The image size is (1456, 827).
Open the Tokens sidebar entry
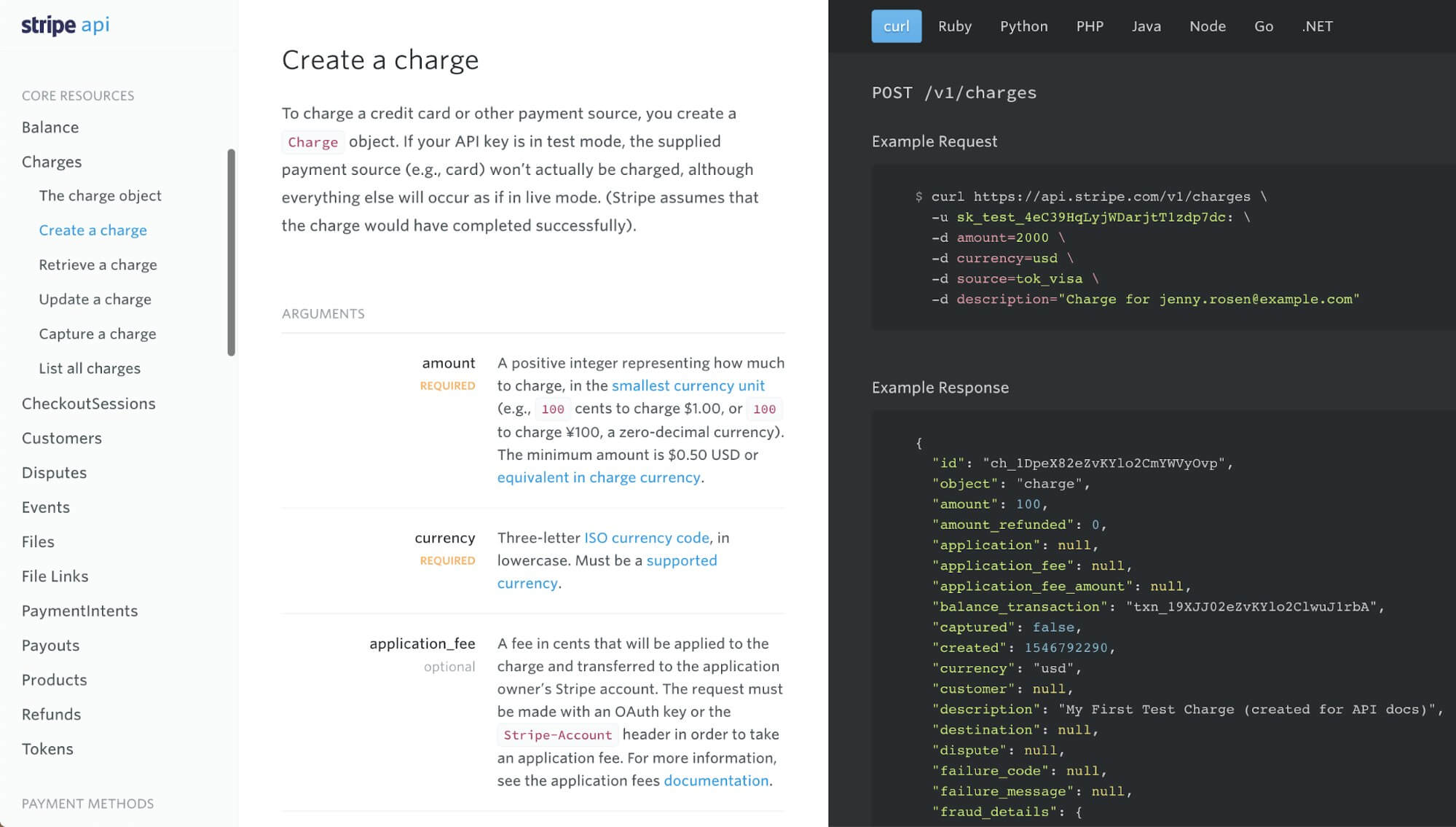click(x=47, y=748)
